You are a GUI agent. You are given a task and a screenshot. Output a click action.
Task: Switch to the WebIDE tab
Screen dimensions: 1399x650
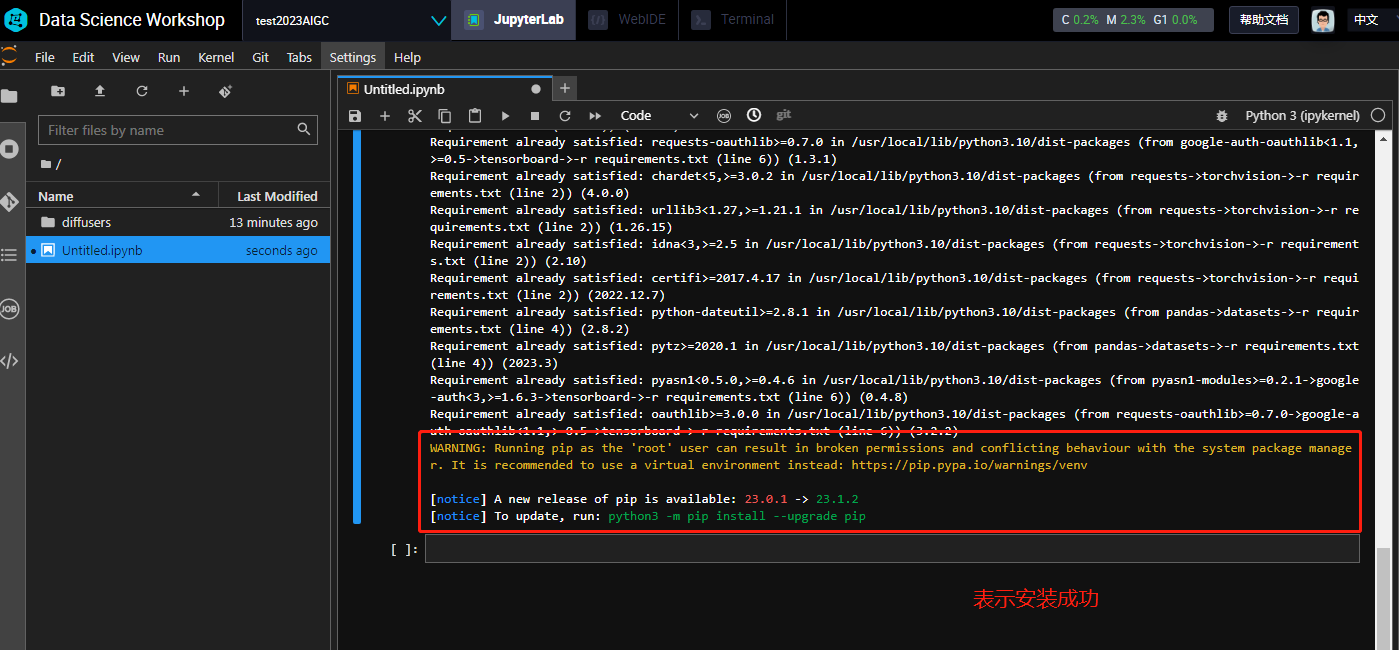coord(627,19)
